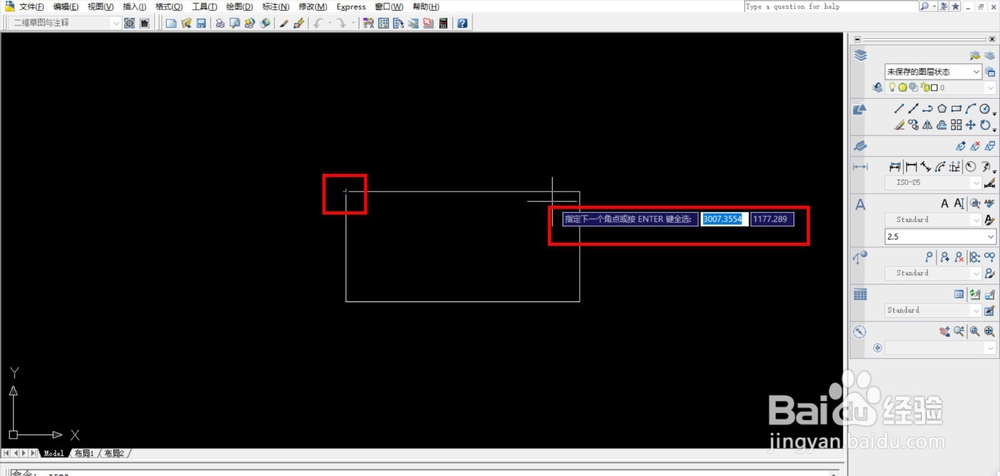This screenshot has height=476, width=1000.
Task: Click the Plot print icon
Action: (x=220, y=23)
